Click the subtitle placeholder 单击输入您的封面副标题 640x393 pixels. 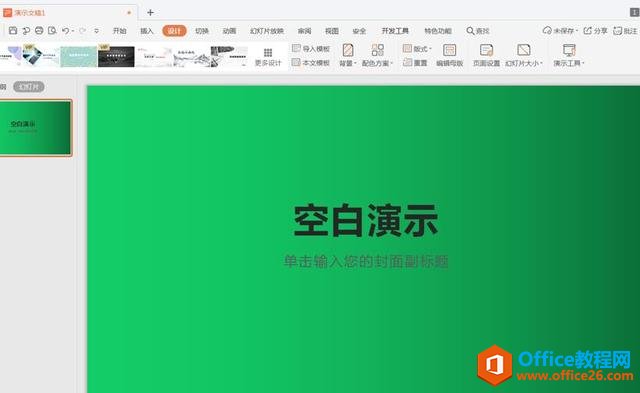(366, 262)
